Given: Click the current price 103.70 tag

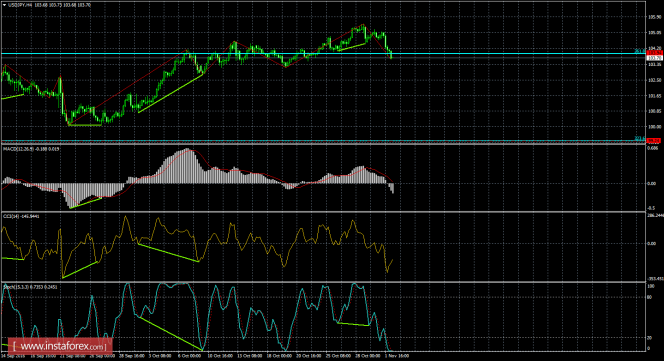Looking at the screenshot, I should pos(655,57).
